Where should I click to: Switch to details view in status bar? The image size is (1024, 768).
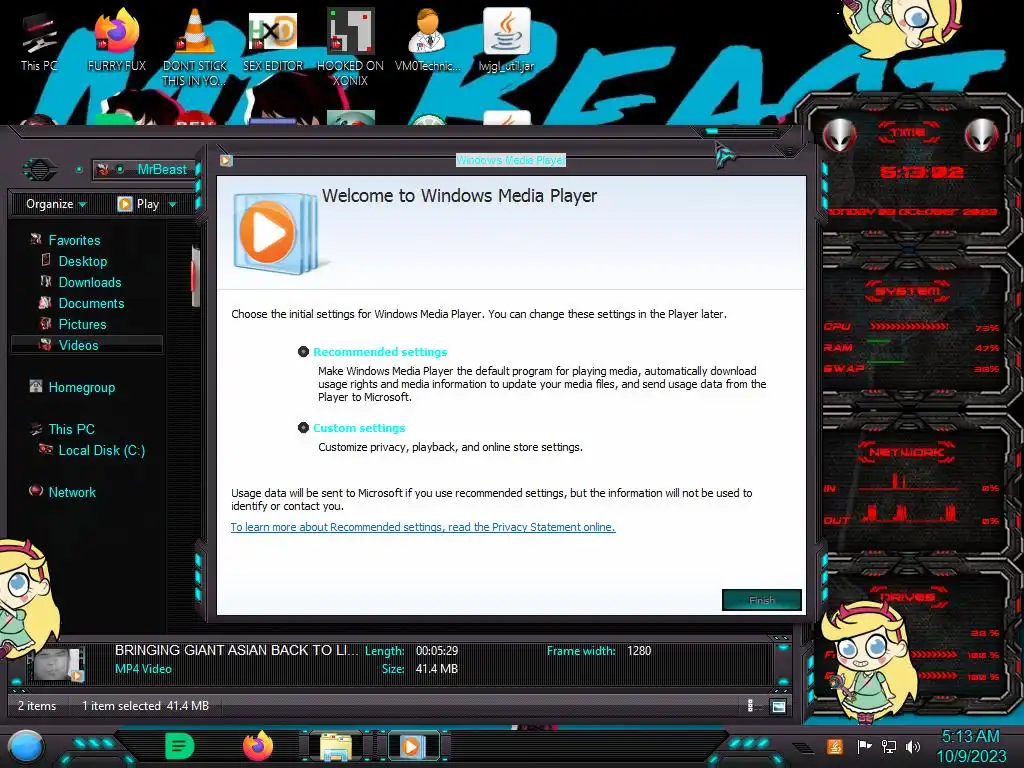752,706
